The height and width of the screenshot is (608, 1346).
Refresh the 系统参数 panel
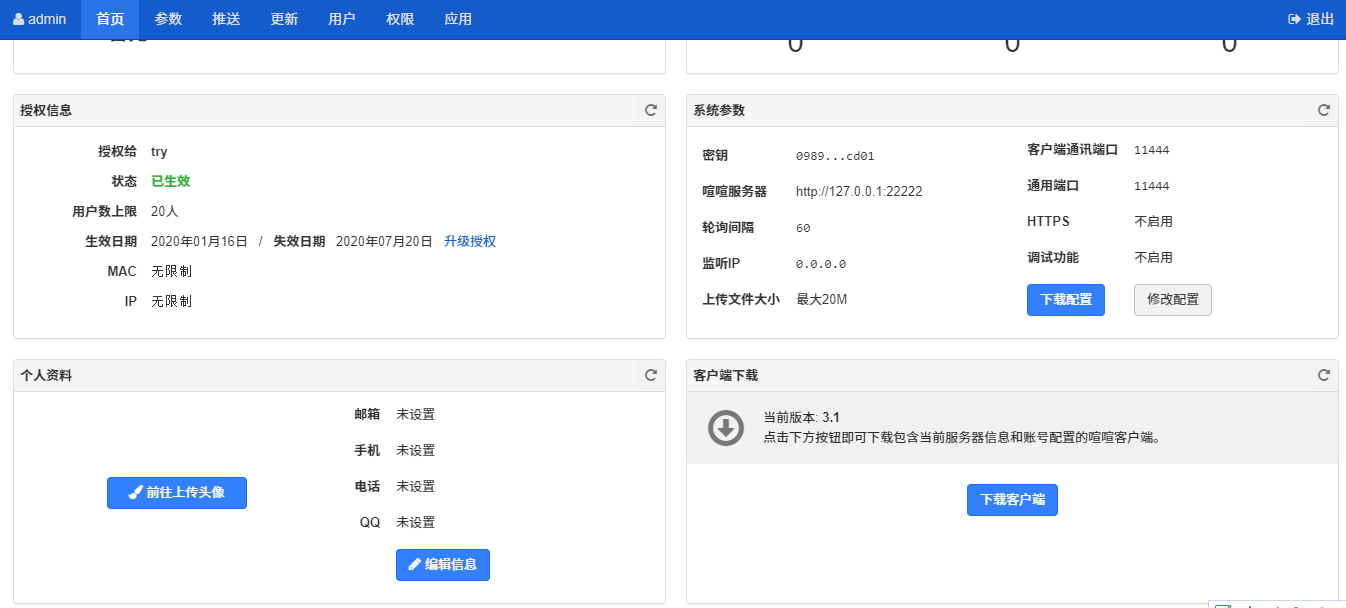tap(1323, 110)
